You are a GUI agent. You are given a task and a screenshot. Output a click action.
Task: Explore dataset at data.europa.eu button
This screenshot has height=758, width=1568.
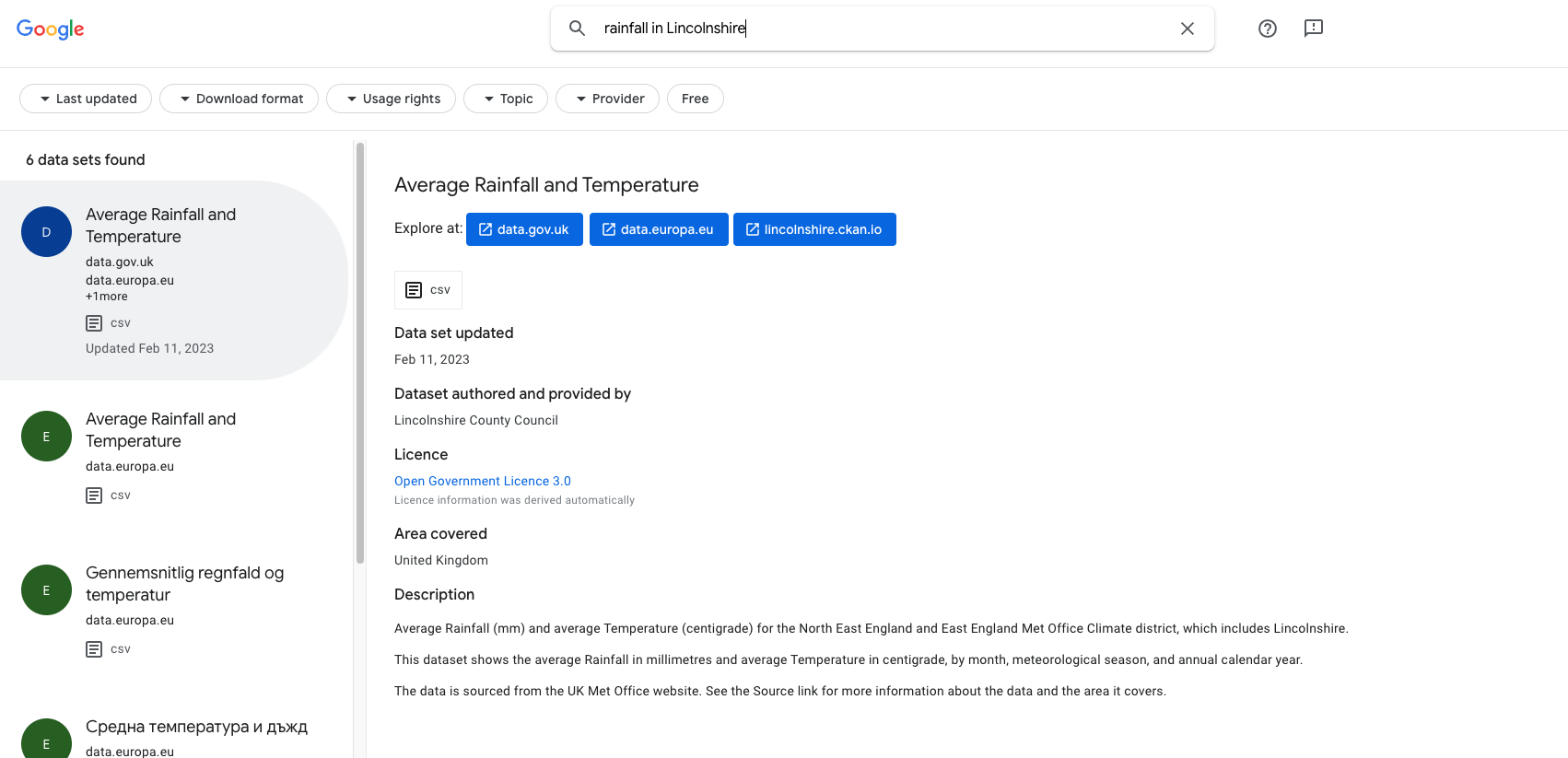point(658,229)
